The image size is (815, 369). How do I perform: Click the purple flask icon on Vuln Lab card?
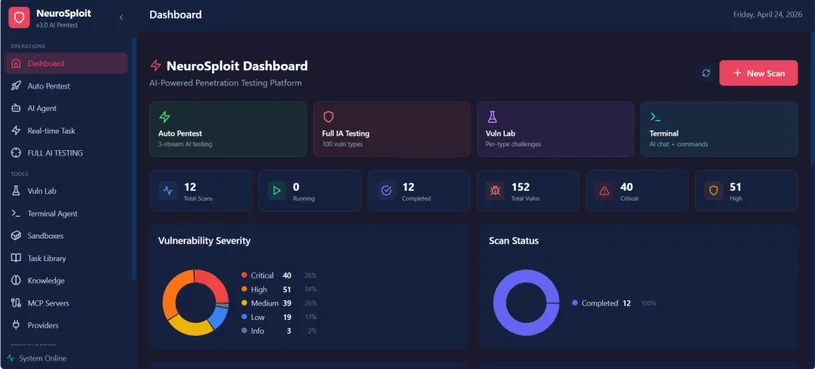coord(492,117)
